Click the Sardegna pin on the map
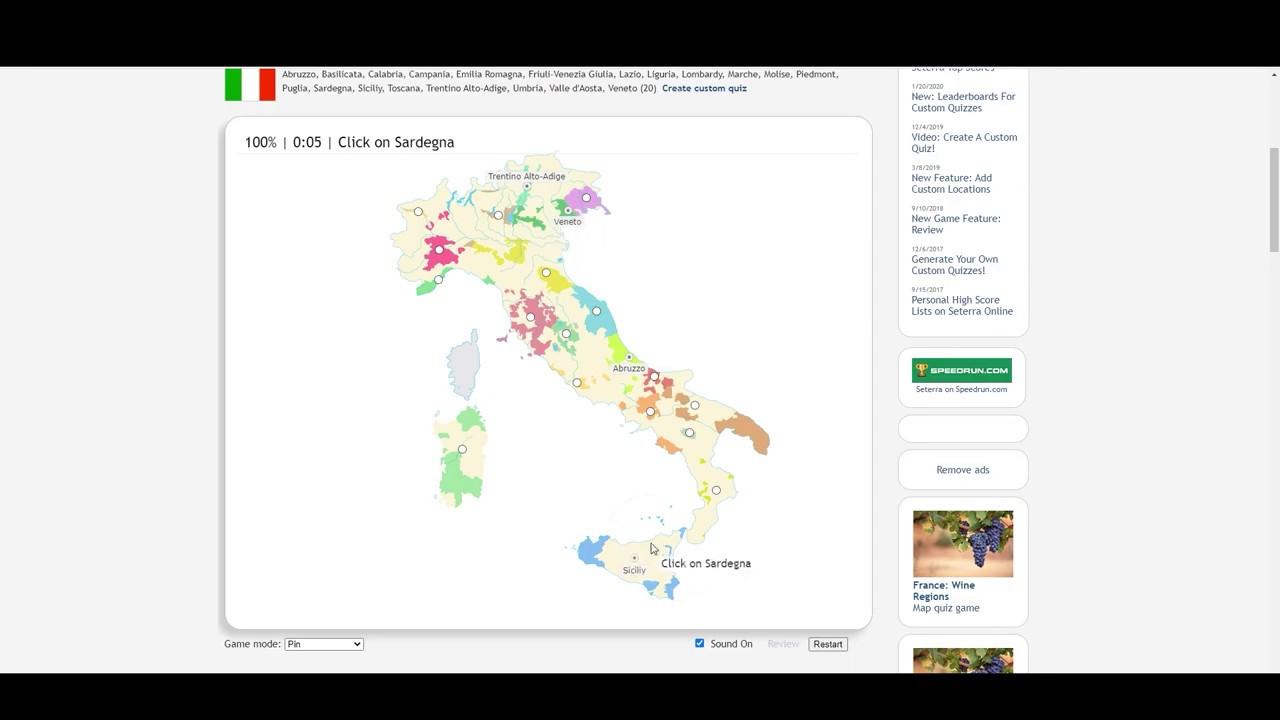Image resolution: width=1280 pixels, height=720 pixels. [x=462, y=450]
